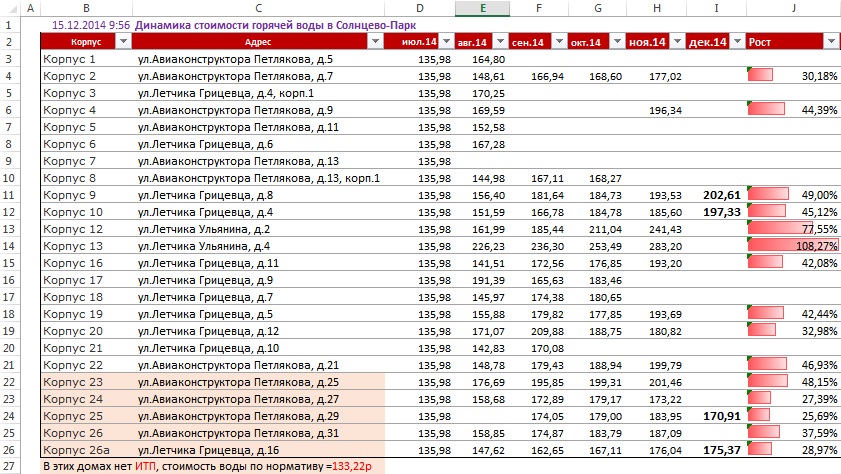Screen dimensions: 841x474
Task: Select the bold value 197,33
Action: click(x=716, y=212)
